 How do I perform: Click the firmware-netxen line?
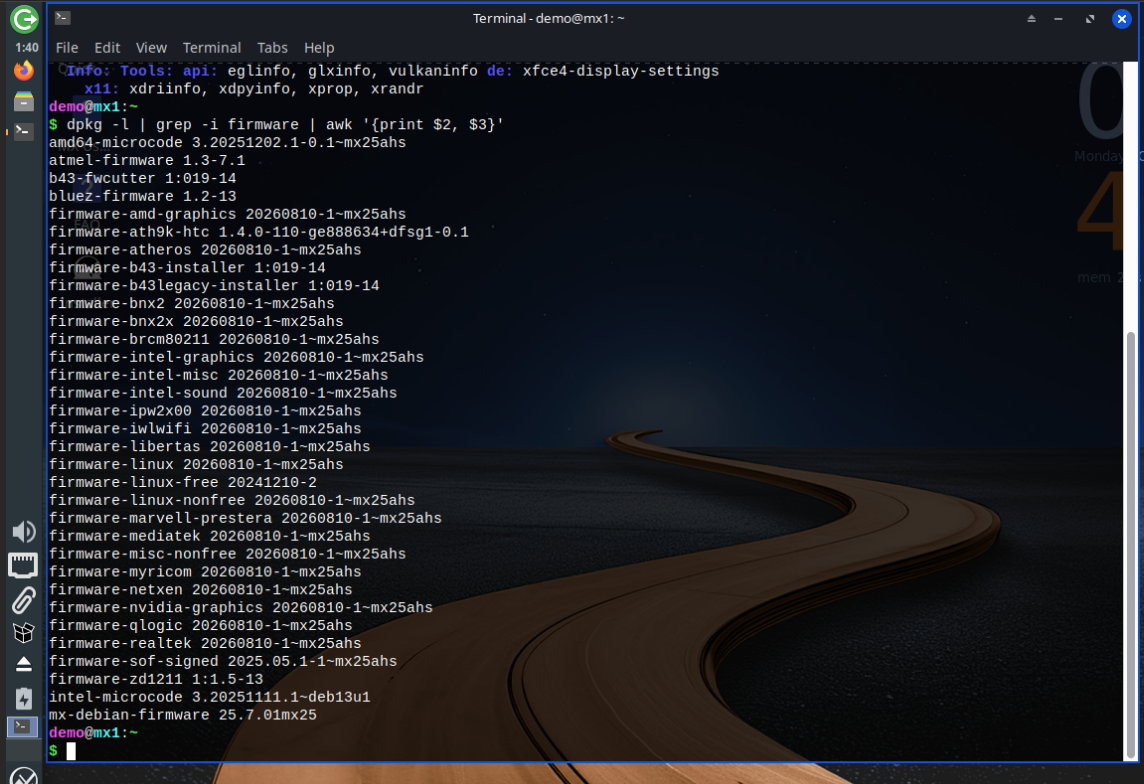coord(201,589)
